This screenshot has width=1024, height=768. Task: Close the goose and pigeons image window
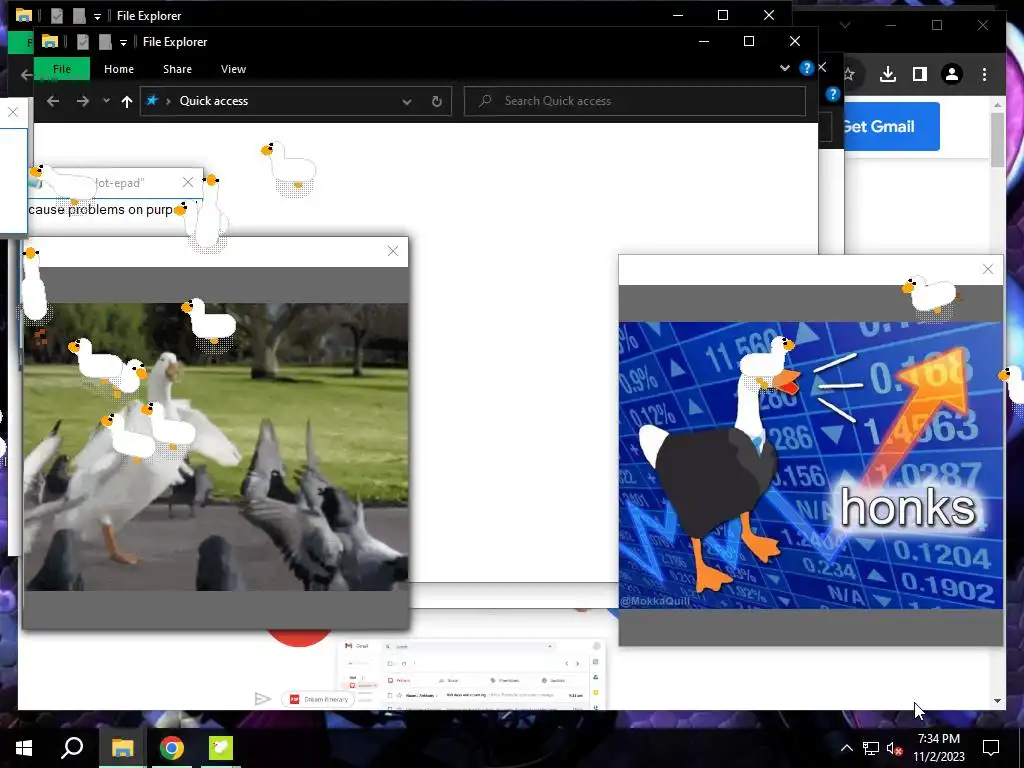pyautogui.click(x=392, y=251)
